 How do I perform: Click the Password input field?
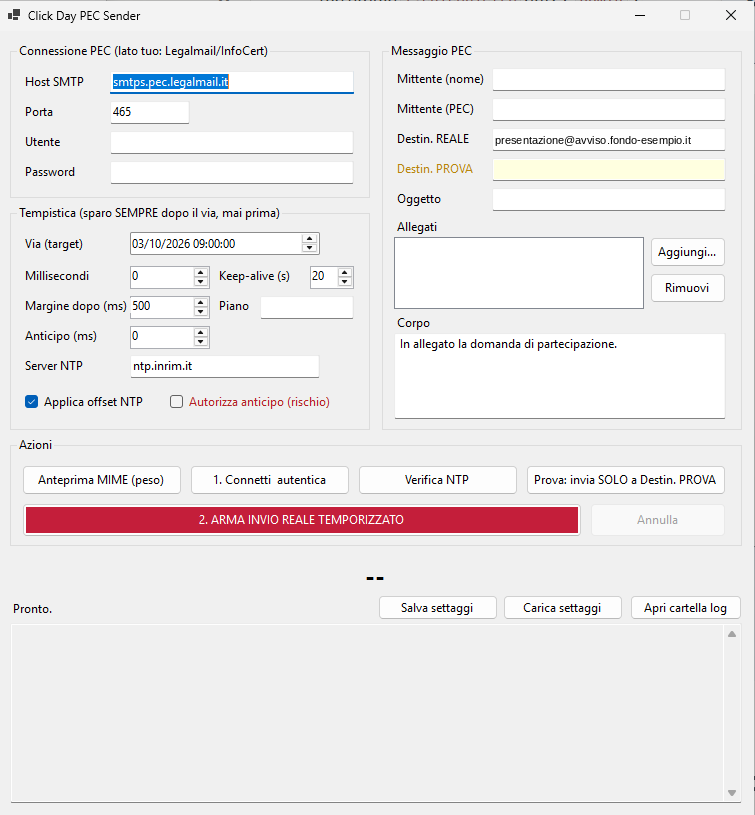pyautogui.click(x=232, y=173)
